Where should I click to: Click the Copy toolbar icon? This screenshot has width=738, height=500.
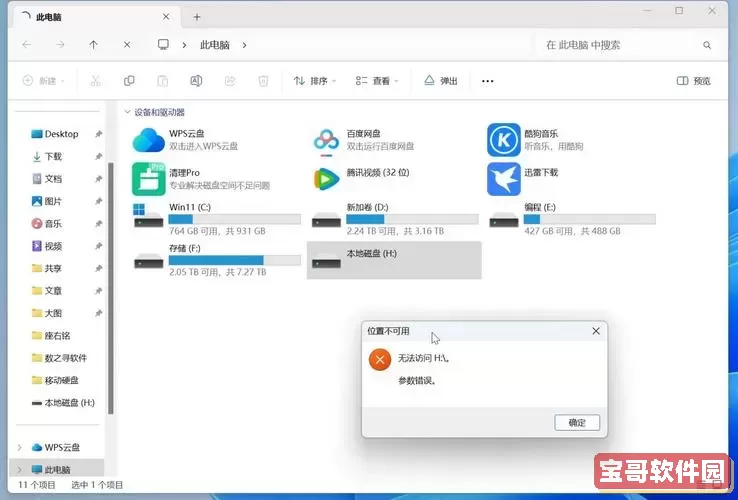click(x=129, y=81)
